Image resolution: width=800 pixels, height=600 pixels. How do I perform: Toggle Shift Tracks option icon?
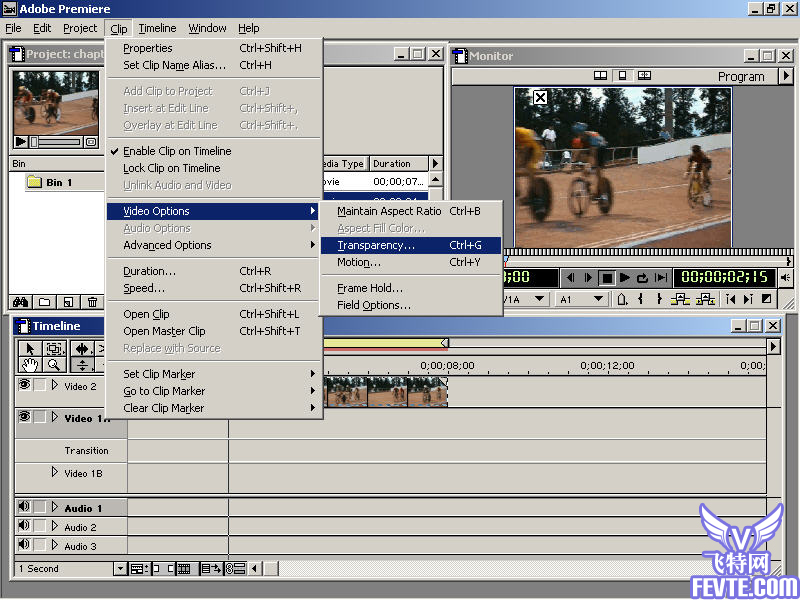click(x=211, y=568)
